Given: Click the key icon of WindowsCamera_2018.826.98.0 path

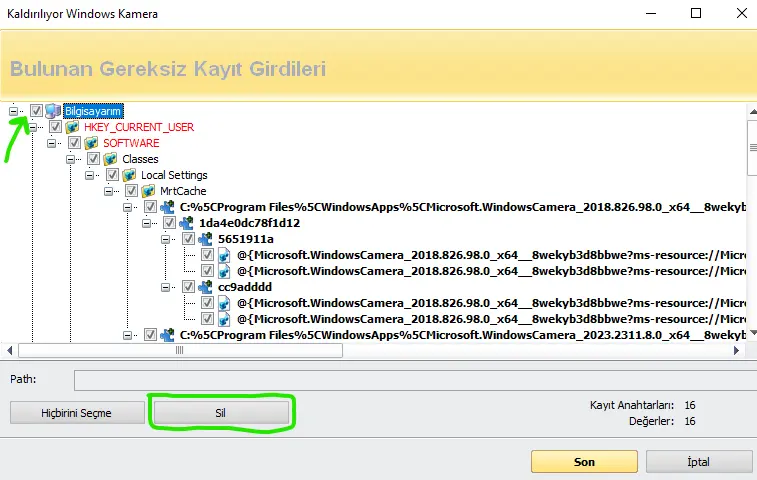Looking at the screenshot, I should 167,207.
